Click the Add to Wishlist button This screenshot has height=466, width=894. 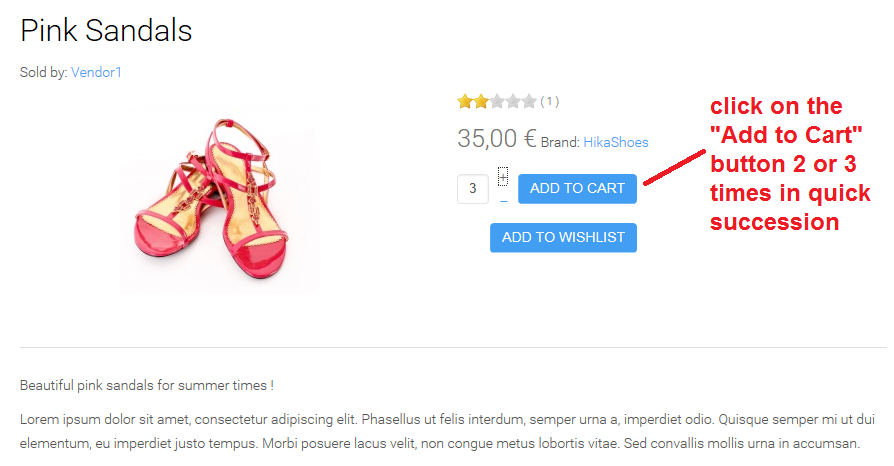pyautogui.click(x=563, y=237)
